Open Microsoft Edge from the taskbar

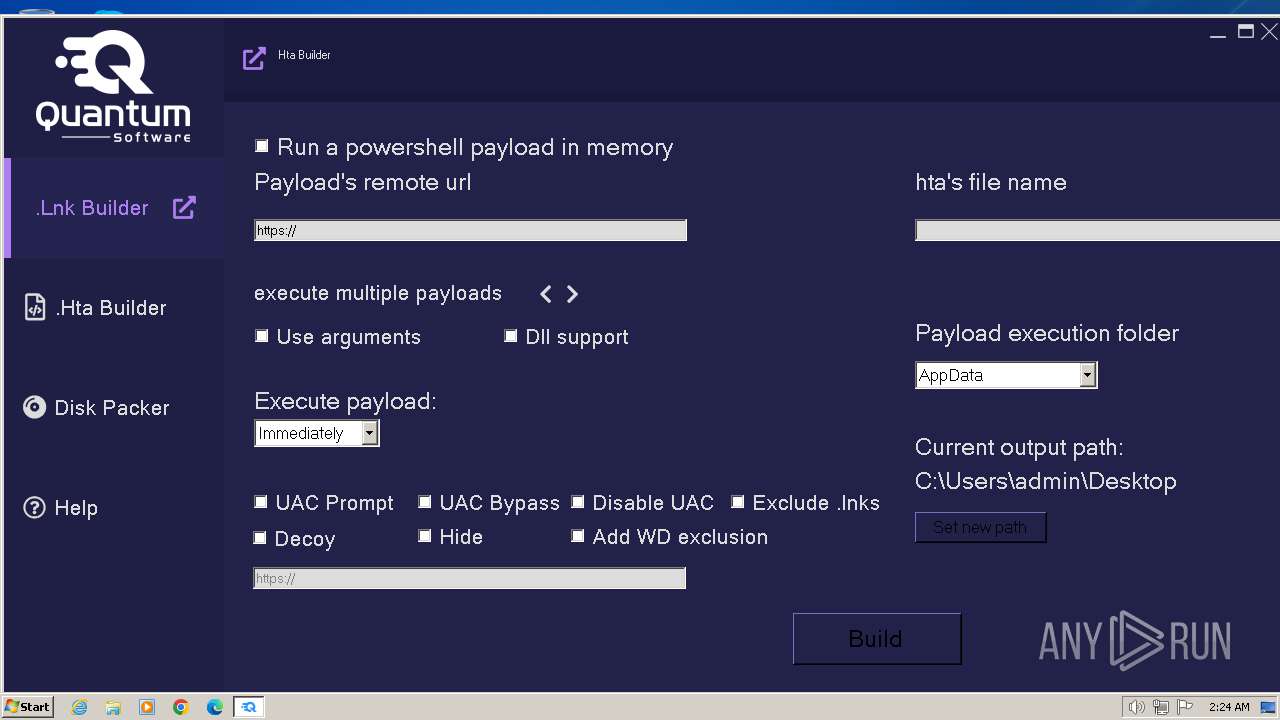pyautogui.click(x=215, y=707)
